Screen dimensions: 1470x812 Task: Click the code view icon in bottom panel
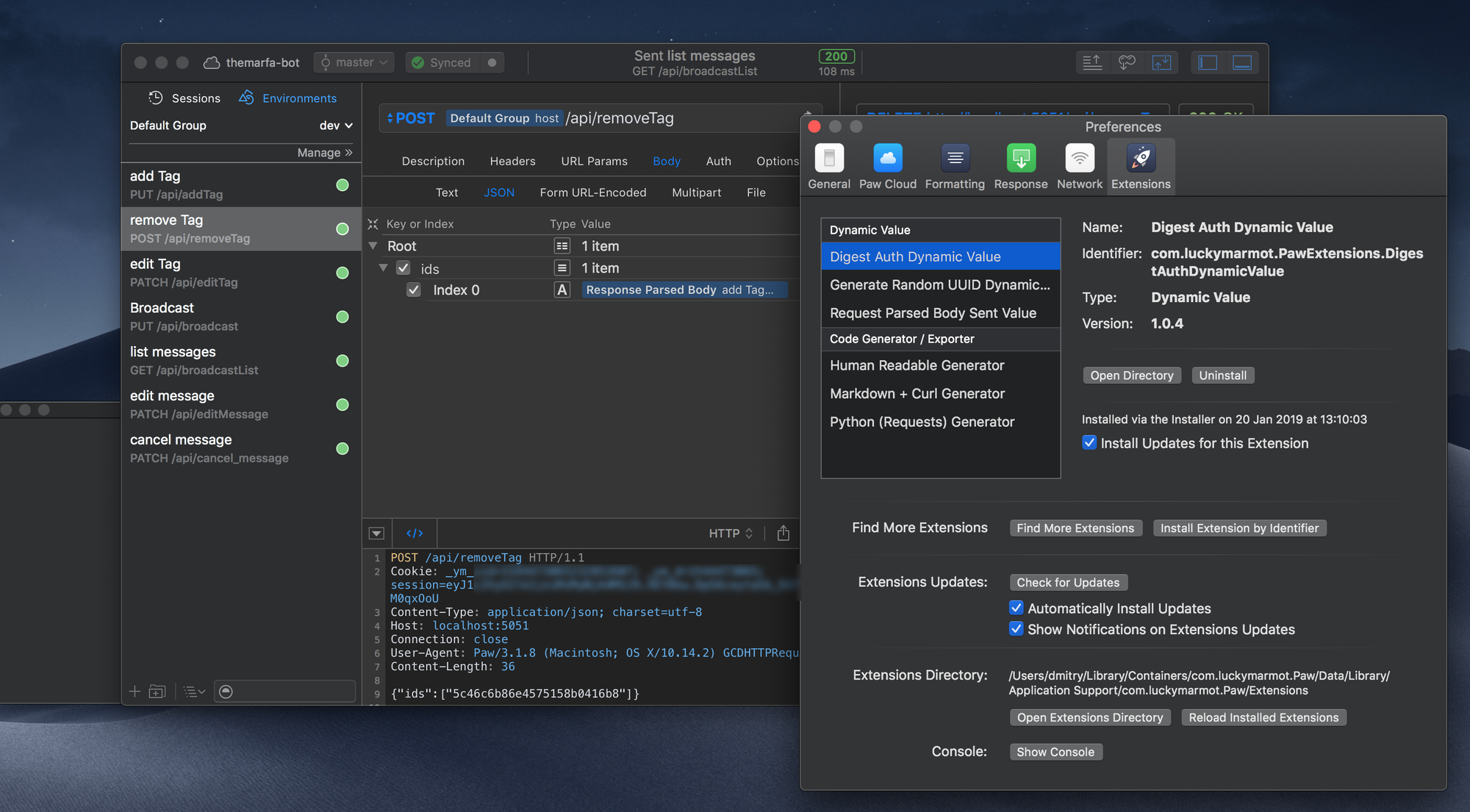[415, 533]
